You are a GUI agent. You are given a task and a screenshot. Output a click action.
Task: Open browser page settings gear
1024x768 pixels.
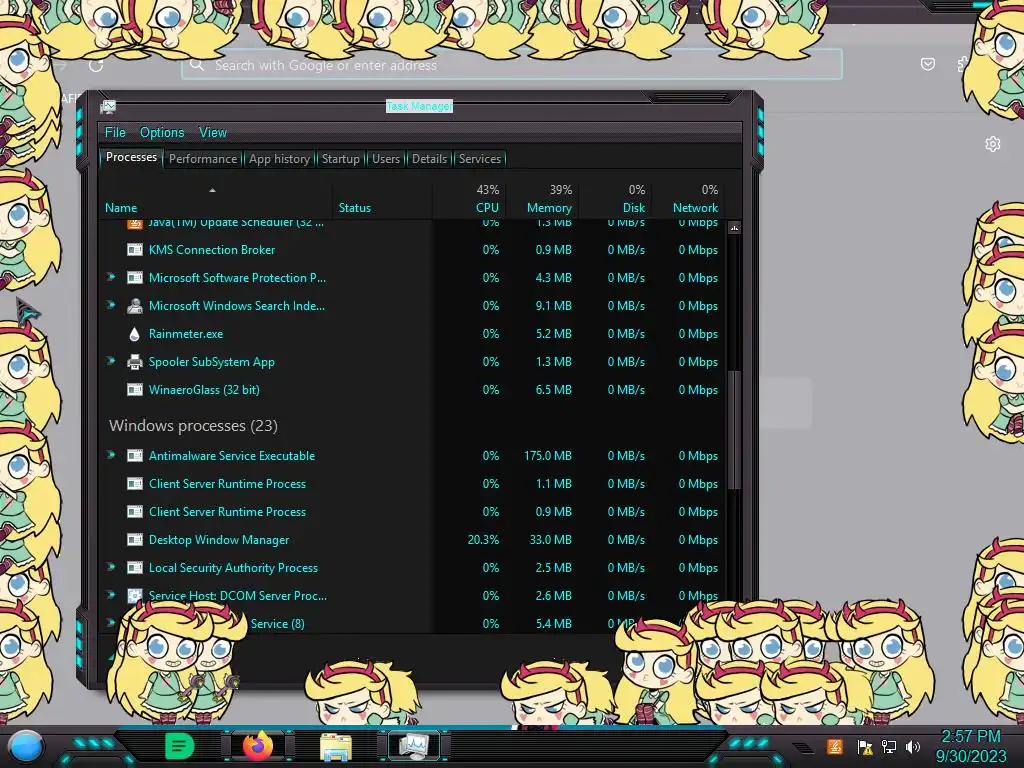[x=993, y=144]
